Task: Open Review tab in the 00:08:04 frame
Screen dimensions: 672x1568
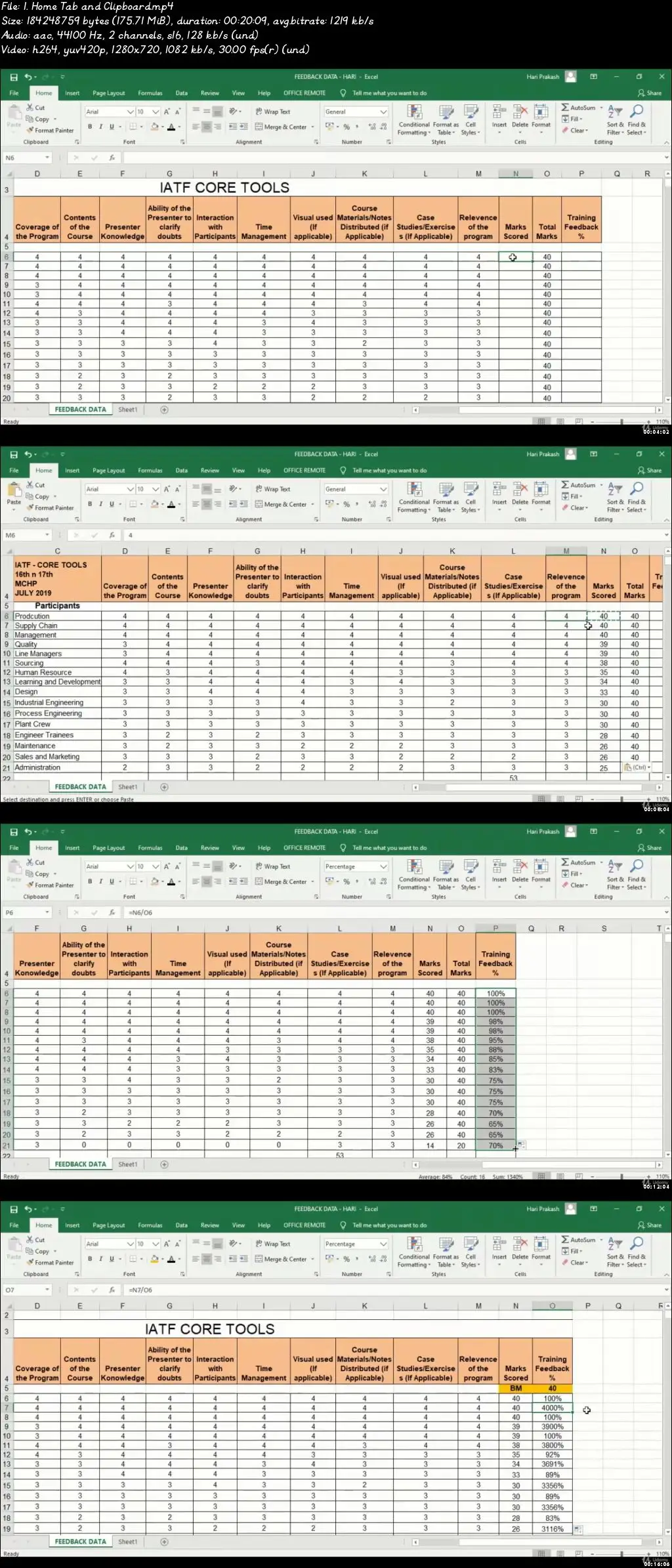Action: [x=210, y=471]
